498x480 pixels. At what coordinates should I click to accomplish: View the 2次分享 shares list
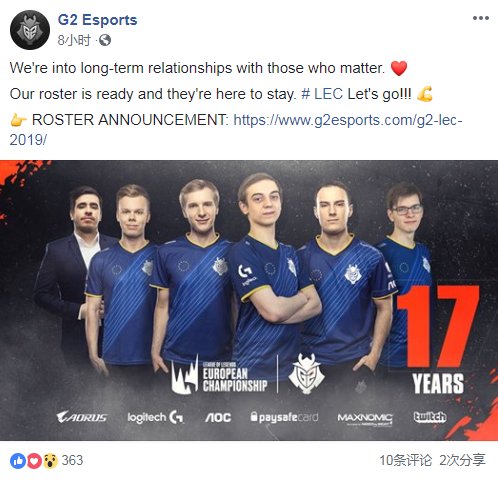pos(462,461)
